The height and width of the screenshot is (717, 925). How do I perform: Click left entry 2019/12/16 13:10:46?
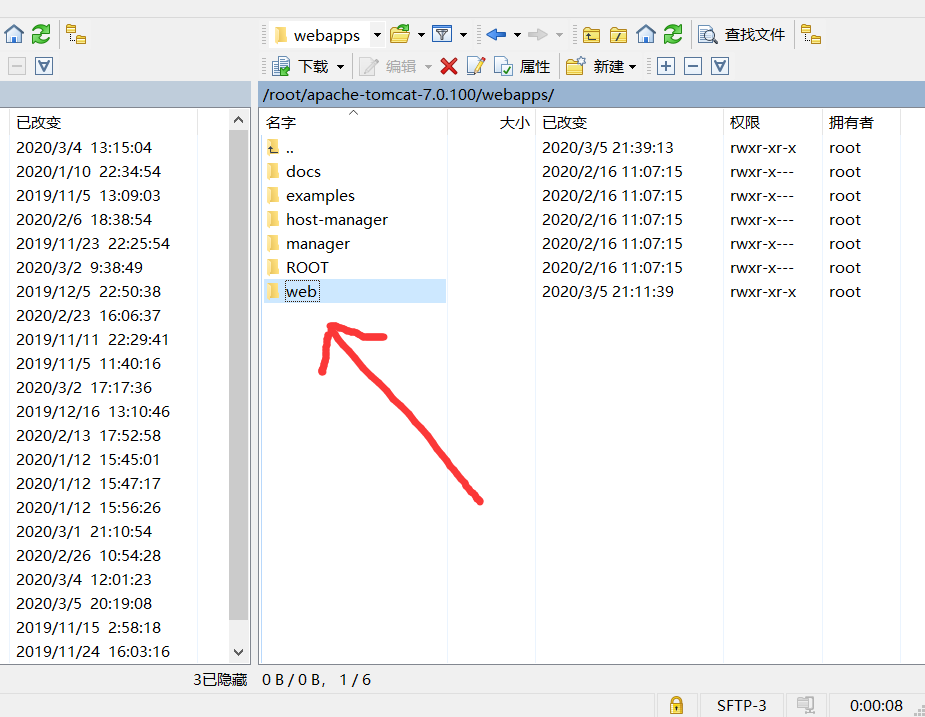(x=93, y=411)
